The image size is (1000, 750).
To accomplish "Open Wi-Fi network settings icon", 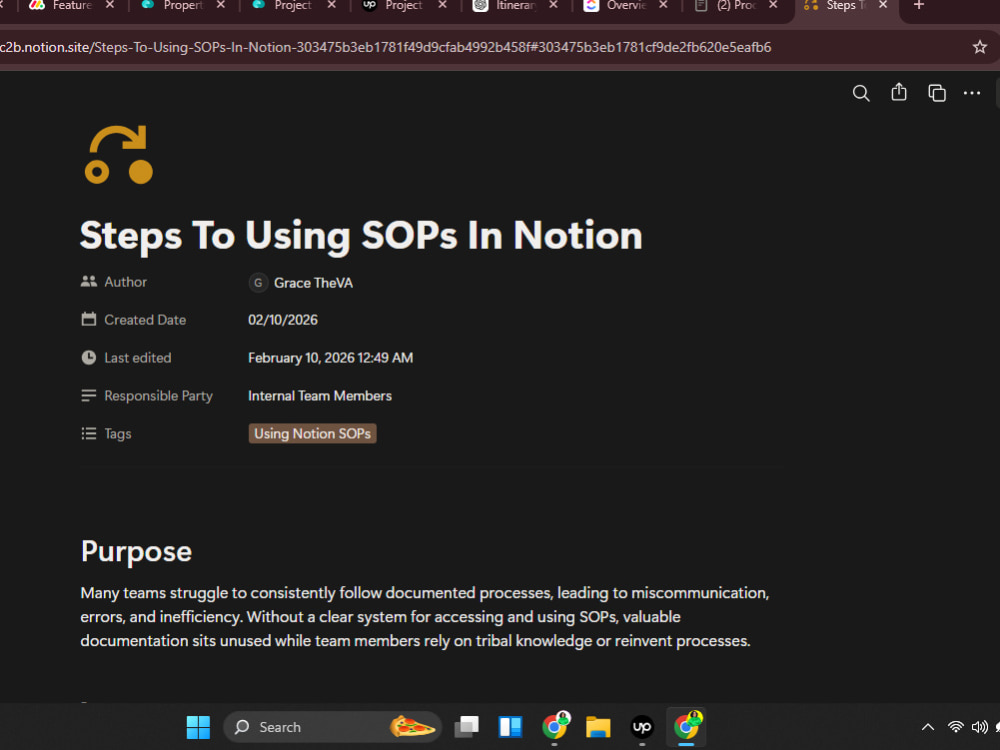I will pyautogui.click(x=955, y=727).
